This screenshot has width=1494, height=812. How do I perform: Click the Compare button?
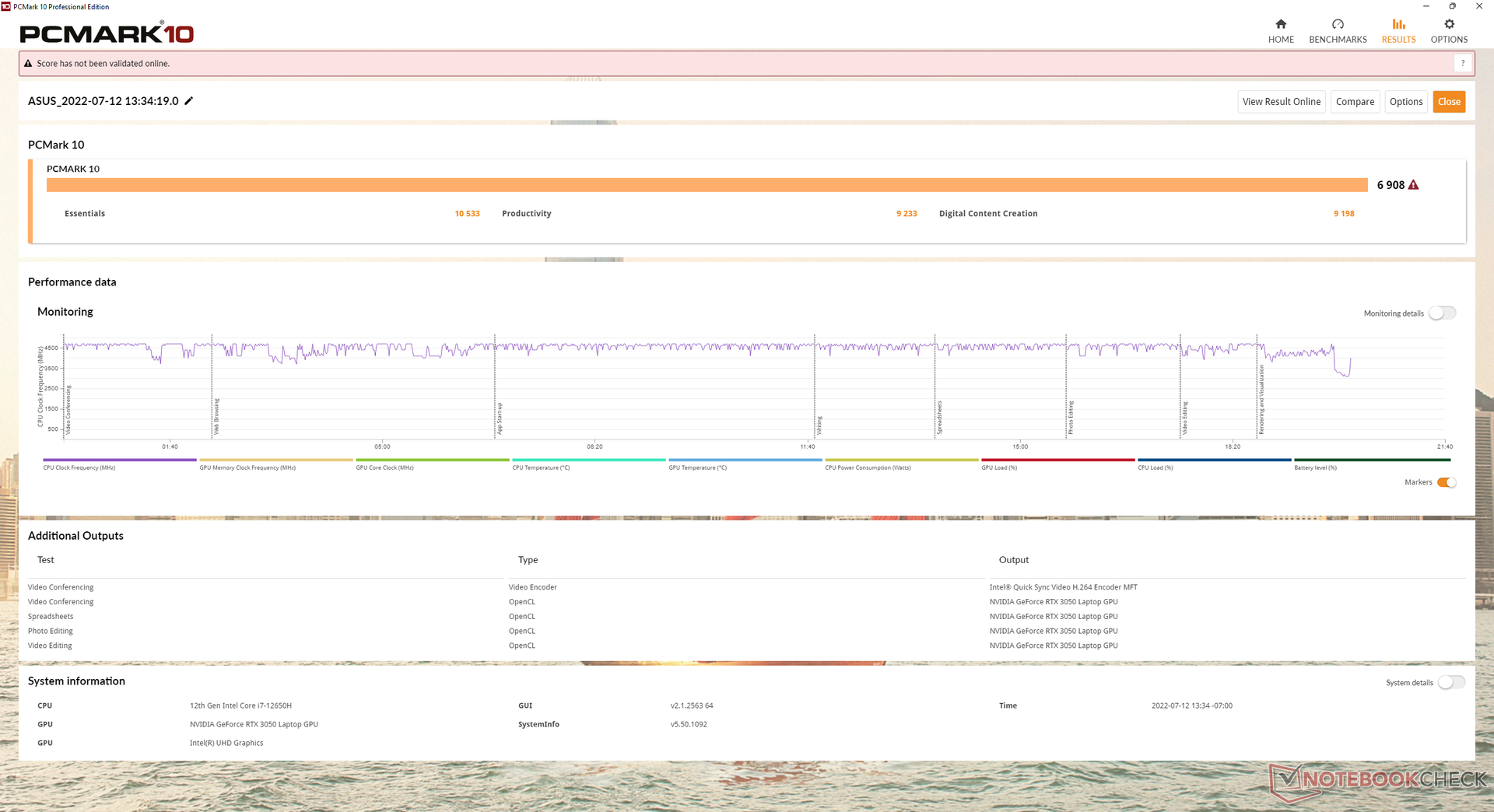(1355, 102)
